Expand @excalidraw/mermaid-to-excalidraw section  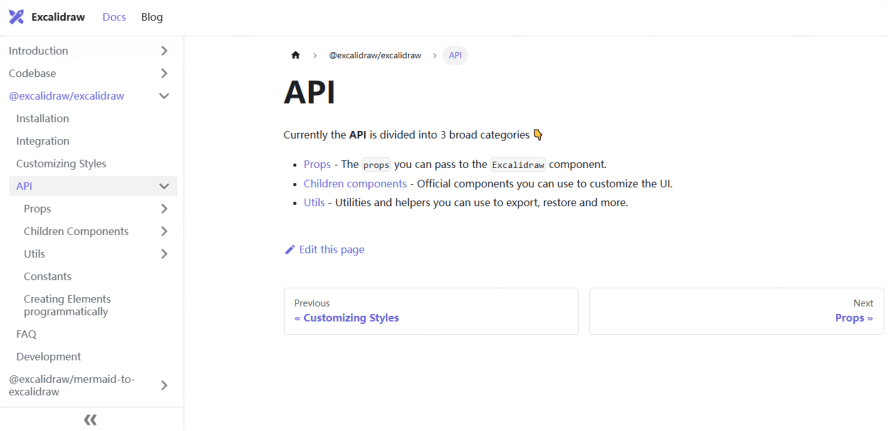[x=164, y=385]
